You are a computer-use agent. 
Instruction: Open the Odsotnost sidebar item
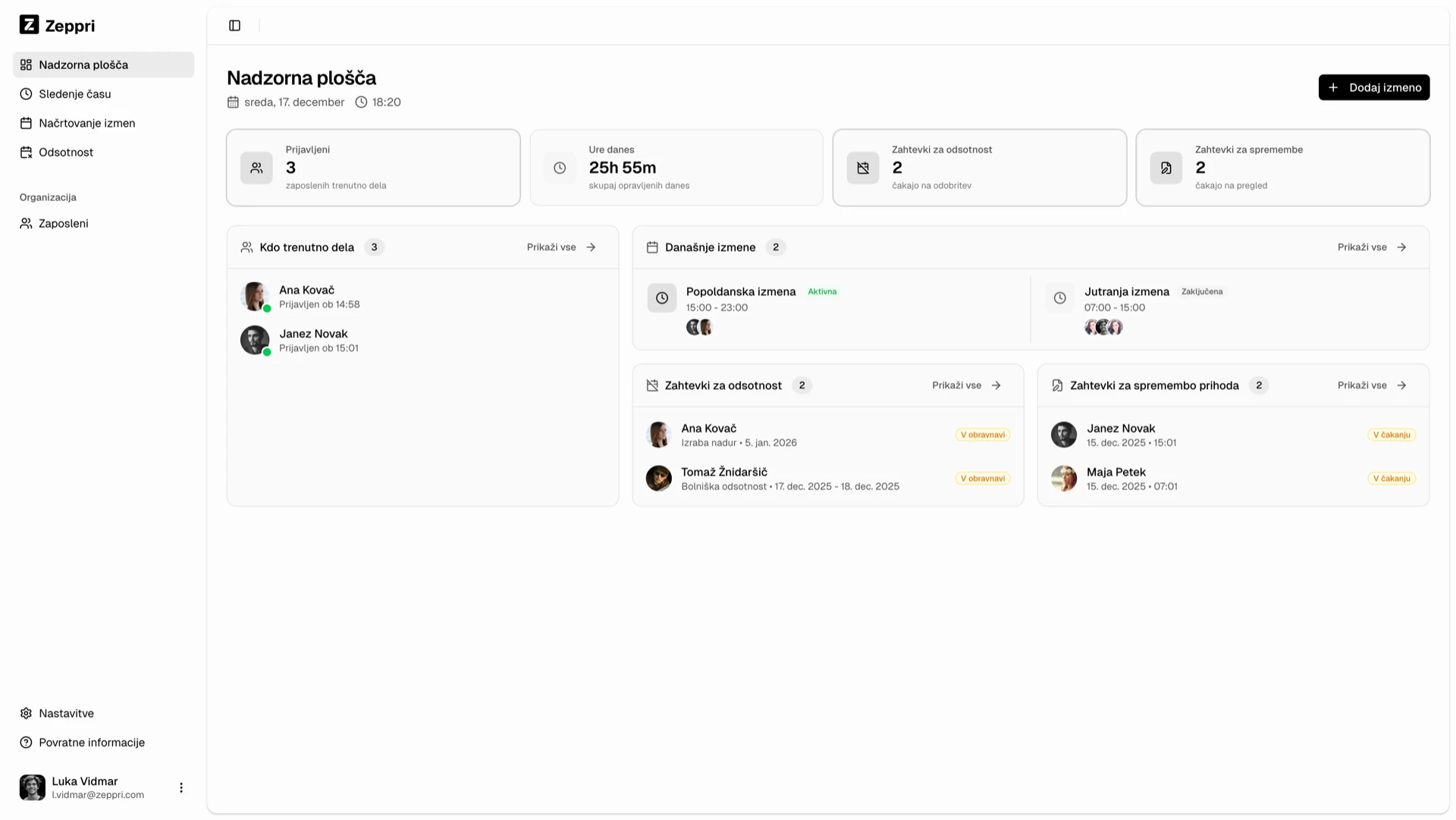click(66, 152)
